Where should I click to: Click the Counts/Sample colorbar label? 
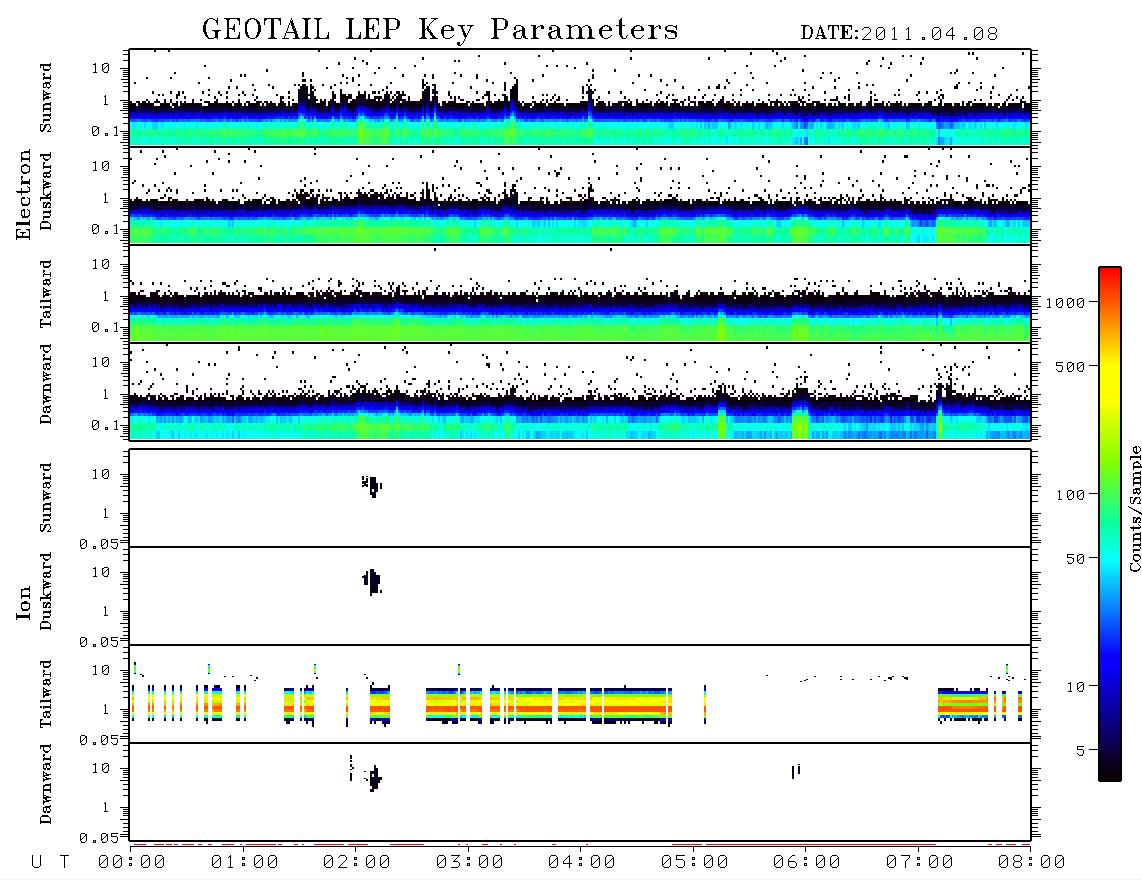1135,508
